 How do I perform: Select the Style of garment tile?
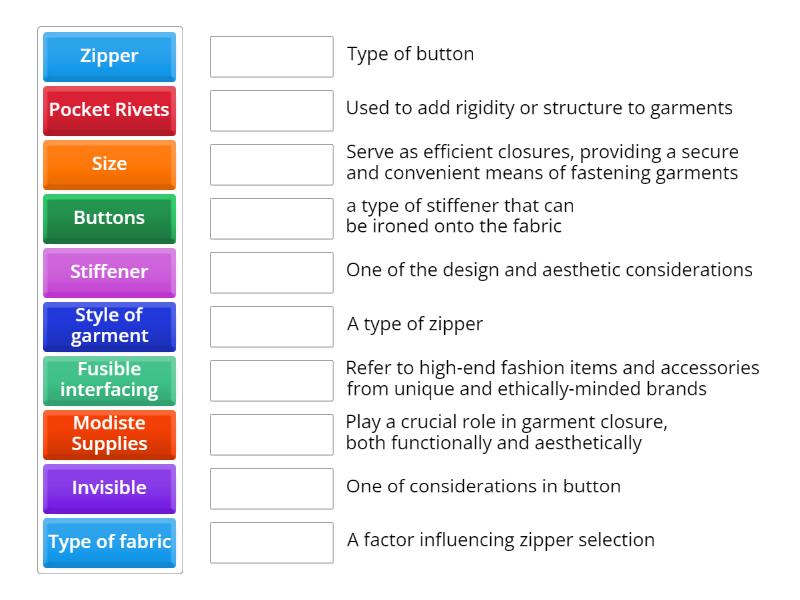[109, 326]
